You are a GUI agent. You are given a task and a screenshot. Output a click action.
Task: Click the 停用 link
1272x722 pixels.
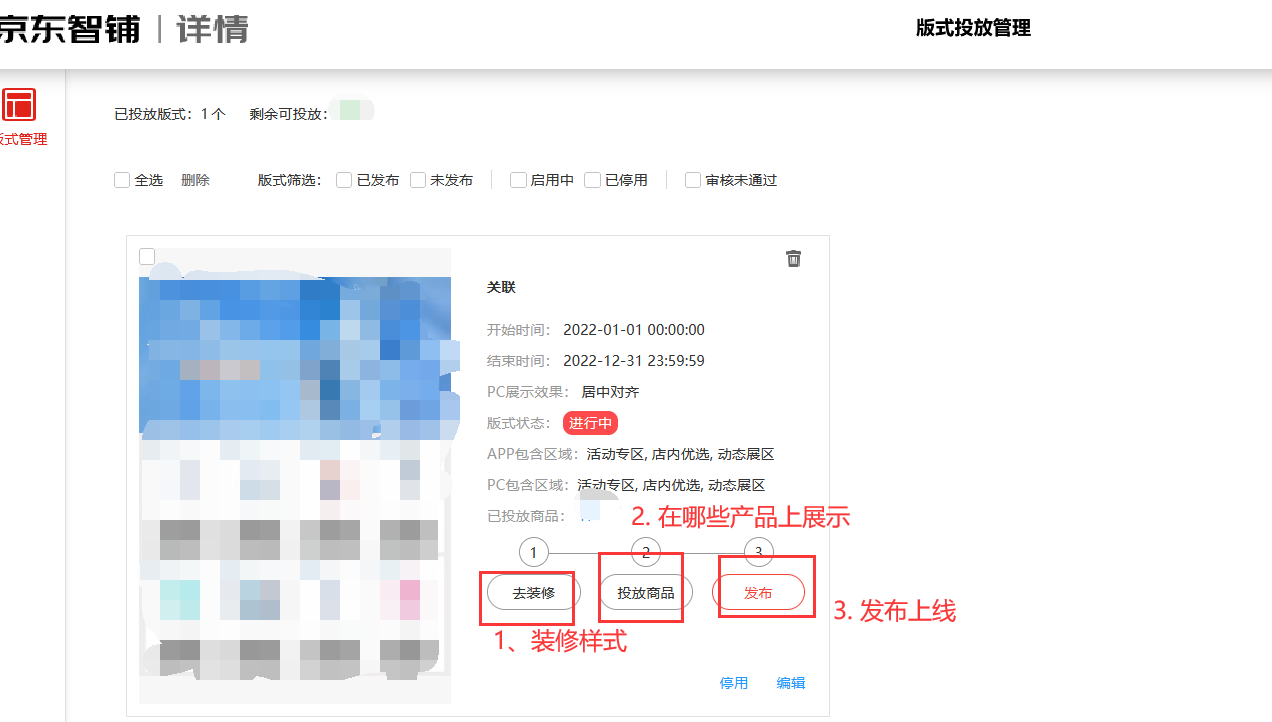coord(734,683)
